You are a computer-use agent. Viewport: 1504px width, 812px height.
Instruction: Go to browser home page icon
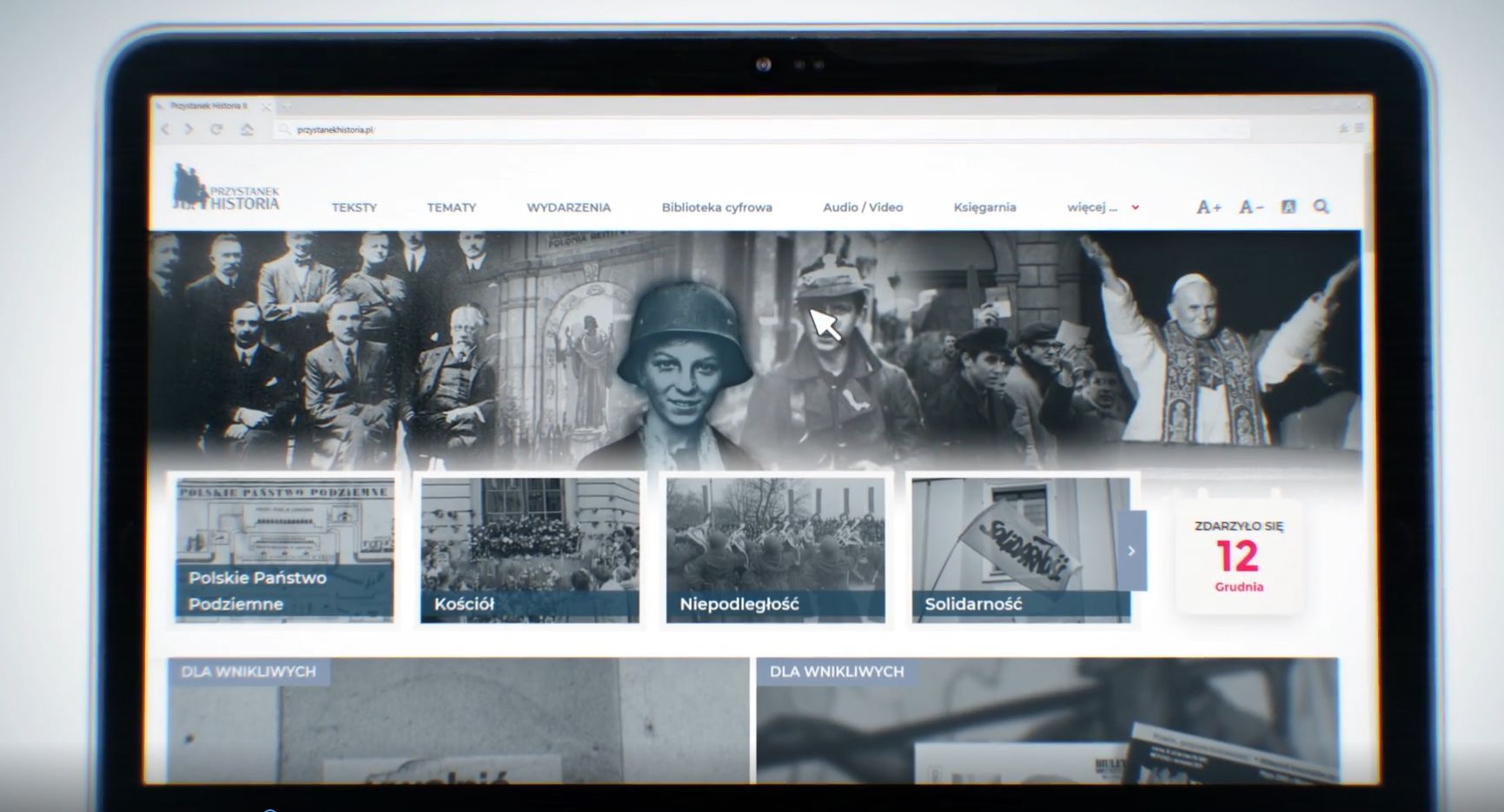point(247,129)
